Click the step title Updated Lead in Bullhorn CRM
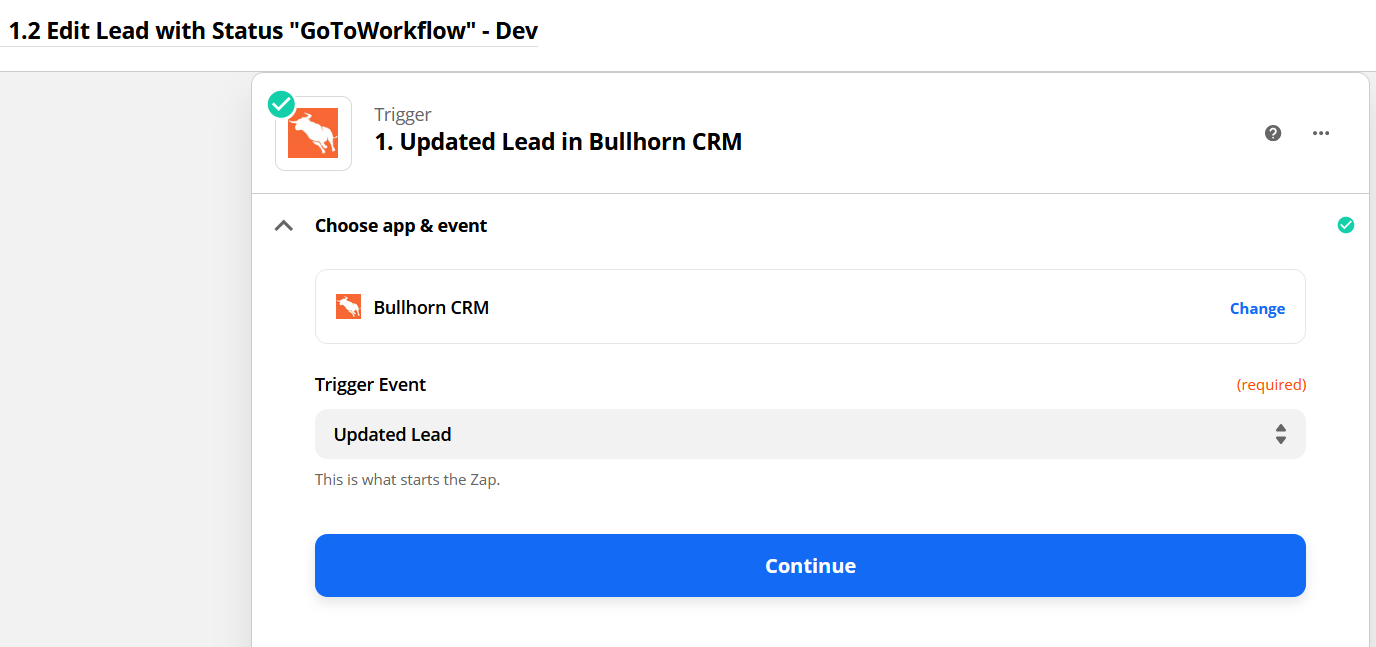The width and height of the screenshot is (1376, 647). [x=558, y=142]
